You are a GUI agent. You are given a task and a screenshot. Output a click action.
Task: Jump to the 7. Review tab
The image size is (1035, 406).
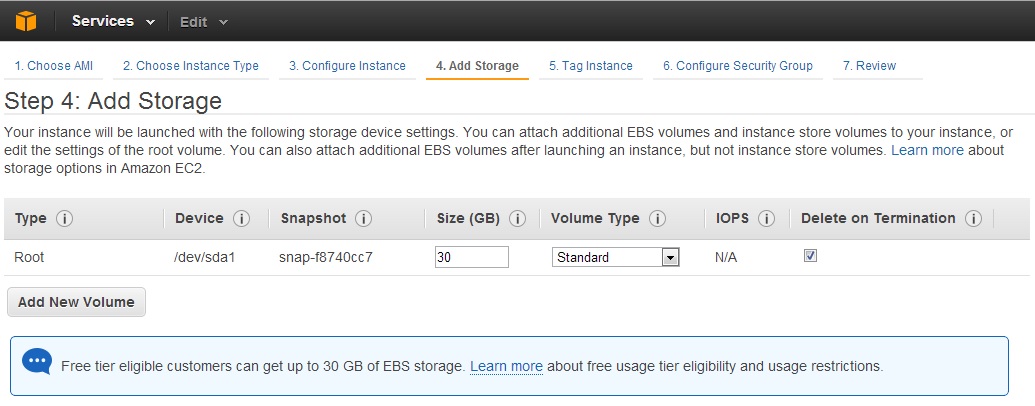point(869,66)
